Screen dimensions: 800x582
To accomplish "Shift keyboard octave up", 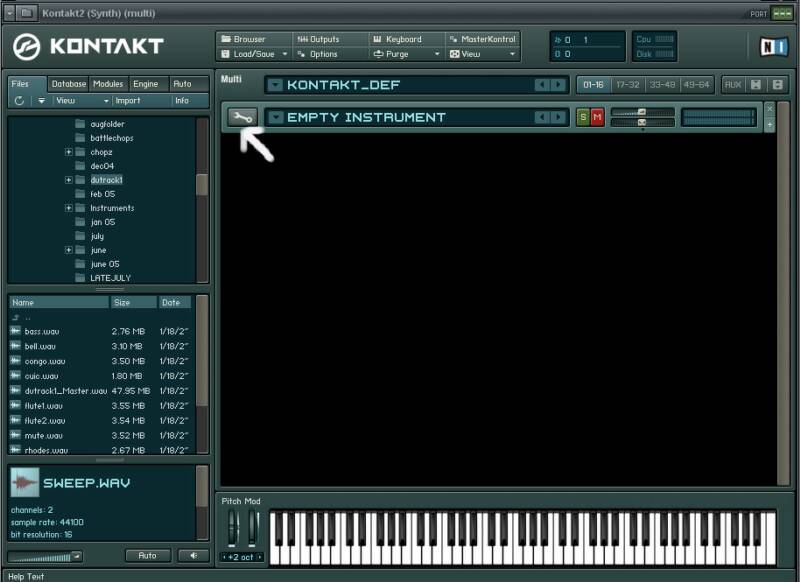I will coord(260,557).
